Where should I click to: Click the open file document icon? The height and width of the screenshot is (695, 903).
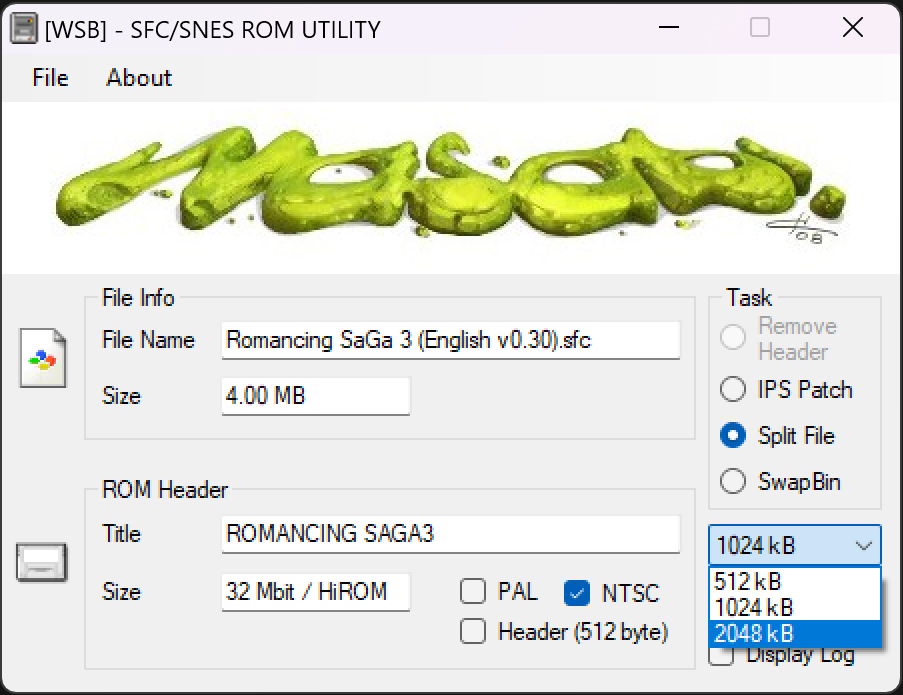pyautogui.click(x=43, y=357)
